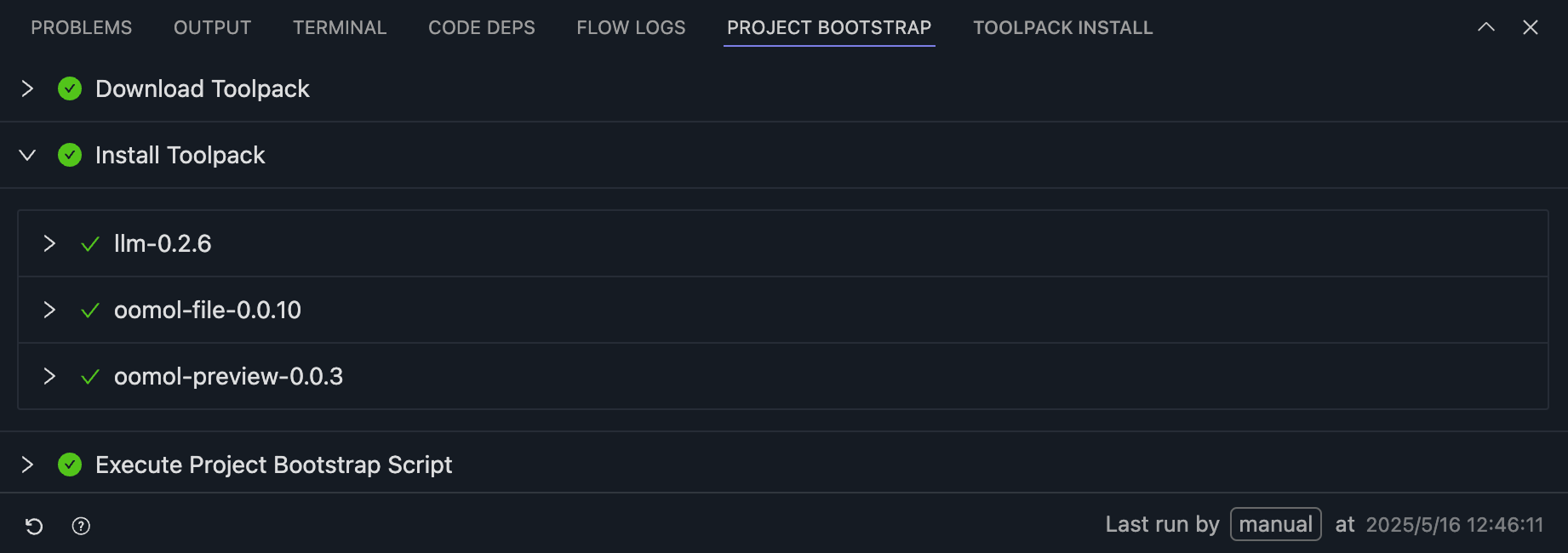Close the bottom panel

(x=1530, y=27)
